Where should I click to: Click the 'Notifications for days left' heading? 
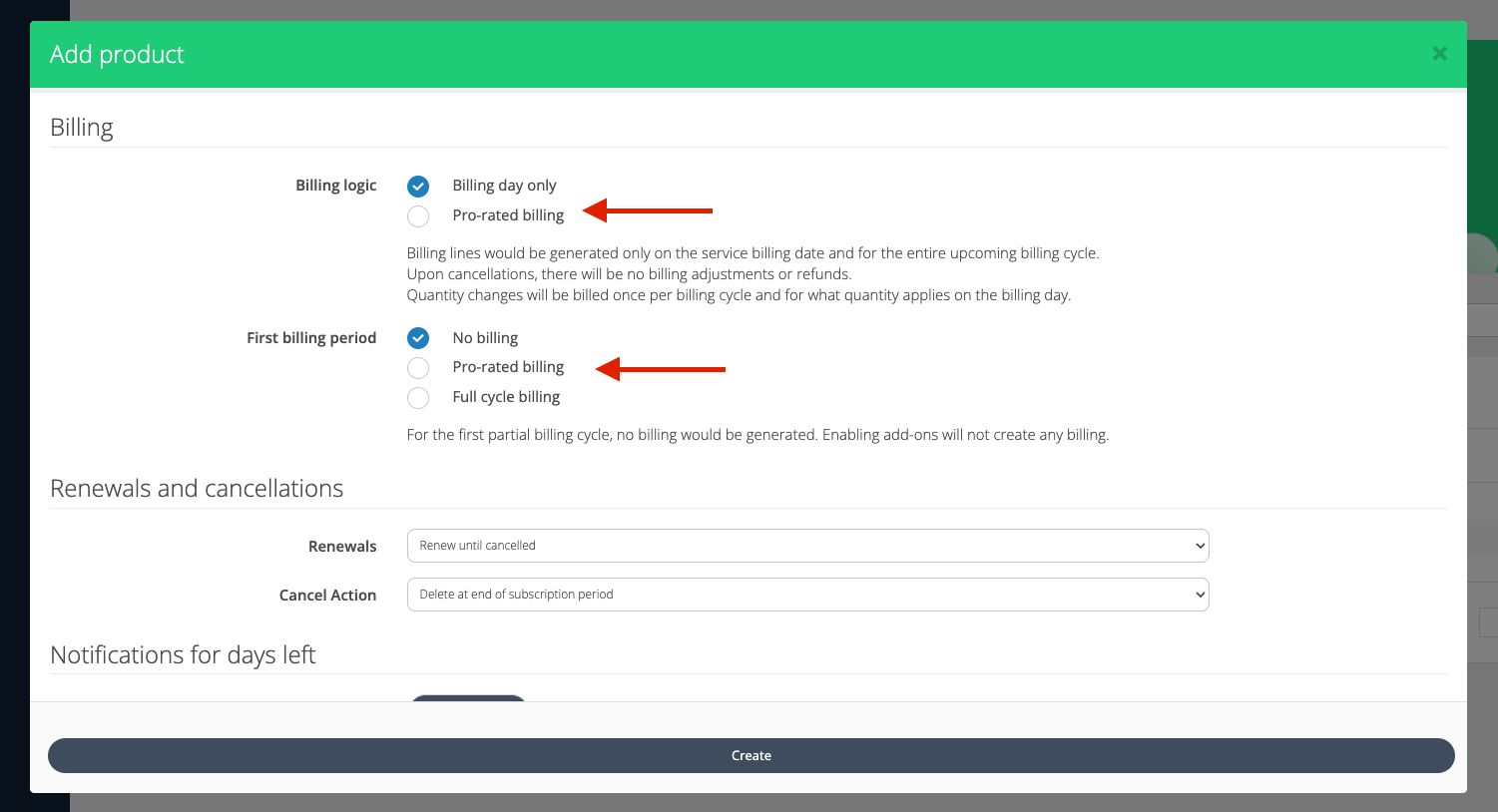(x=183, y=655)
